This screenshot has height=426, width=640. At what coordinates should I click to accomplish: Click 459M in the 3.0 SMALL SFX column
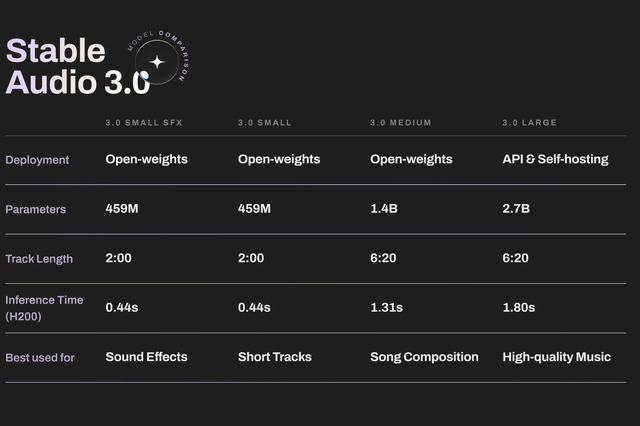pos(122,209)
